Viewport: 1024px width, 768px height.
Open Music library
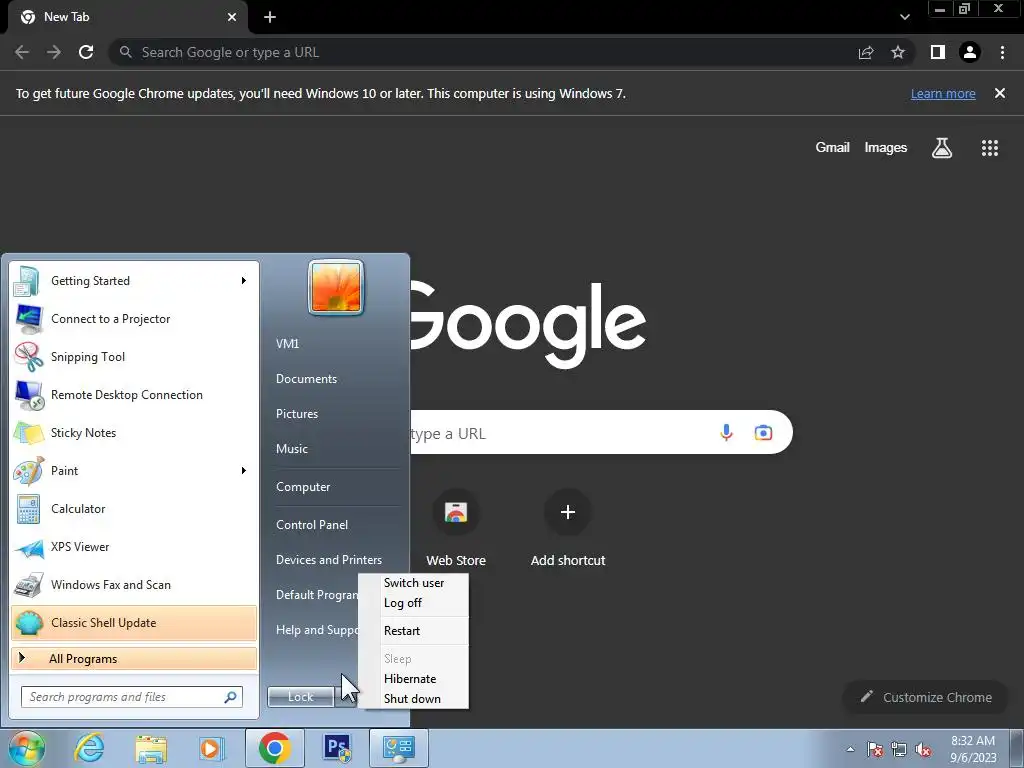pos(292,449)
